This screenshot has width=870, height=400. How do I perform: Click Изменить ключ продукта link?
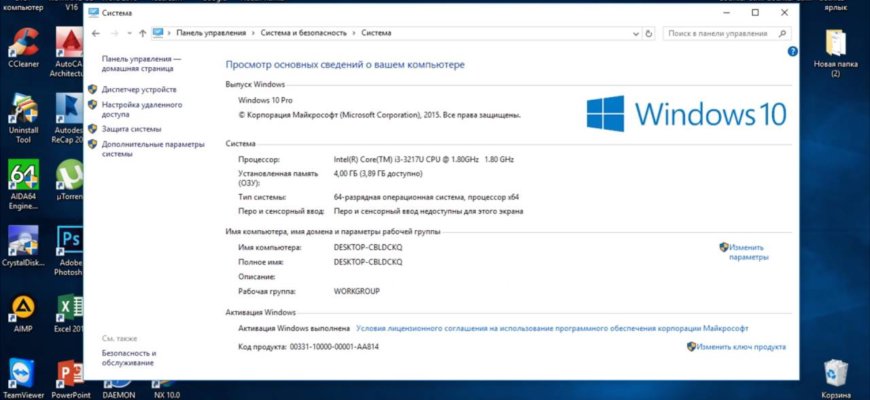(x=741, y=347)
